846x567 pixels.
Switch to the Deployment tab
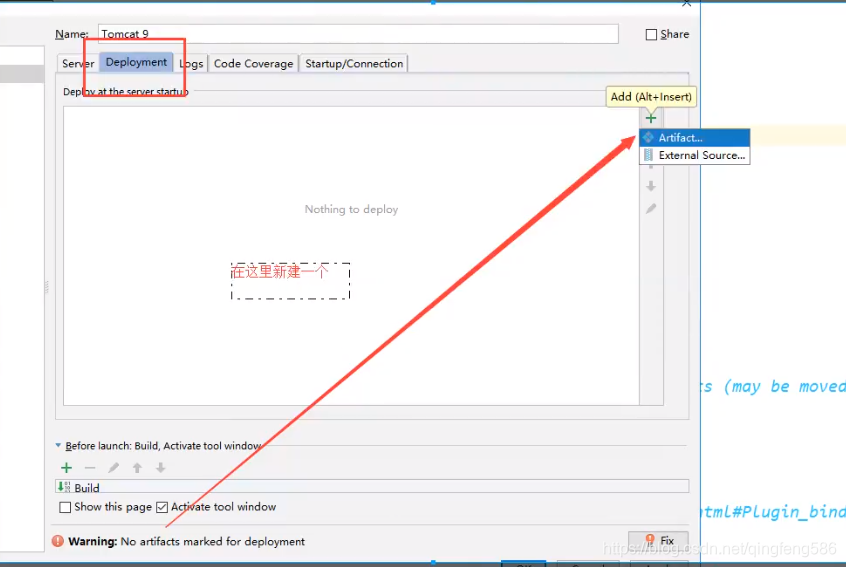point(136,62)
